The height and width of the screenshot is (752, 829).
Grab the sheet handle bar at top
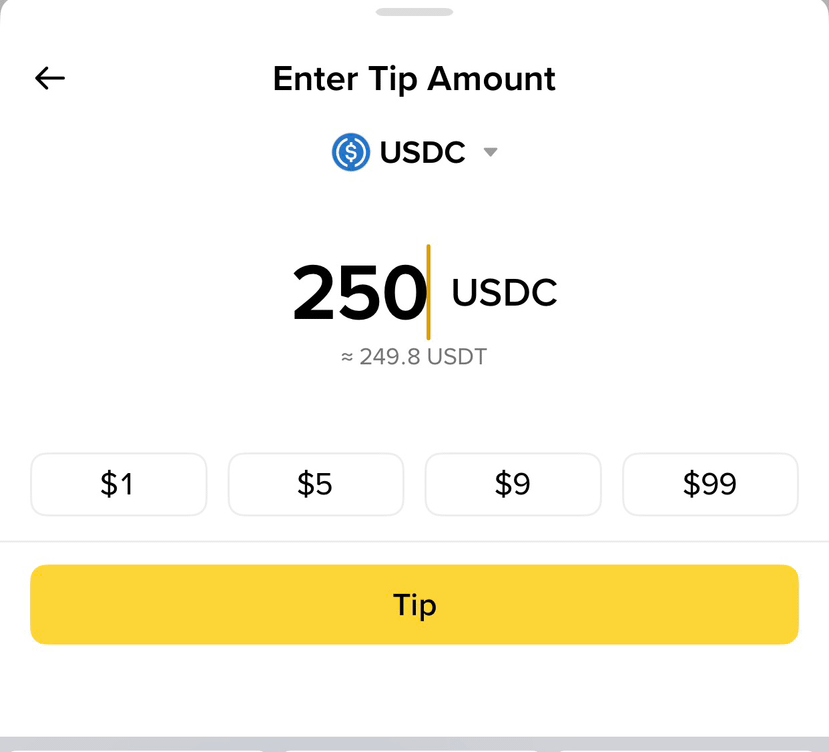414,12
